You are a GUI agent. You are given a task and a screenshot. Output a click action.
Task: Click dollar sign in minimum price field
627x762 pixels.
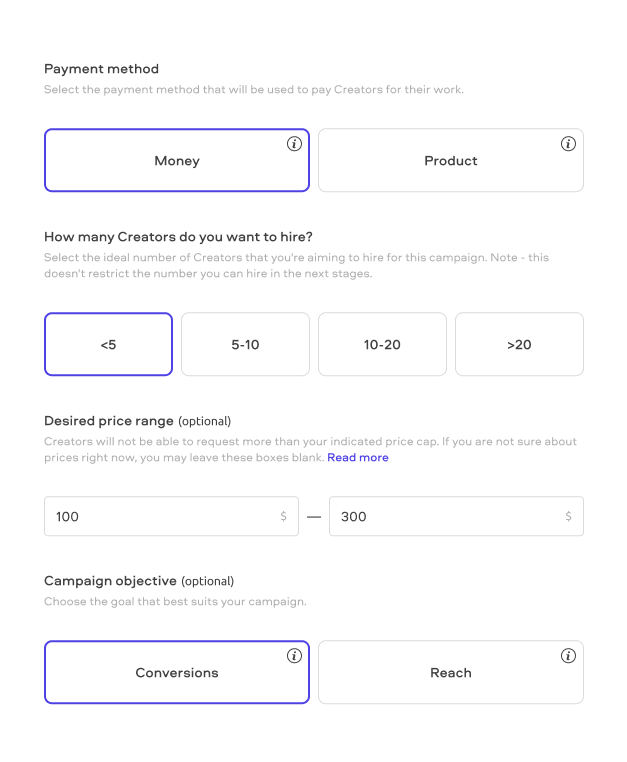click(284, 517)
